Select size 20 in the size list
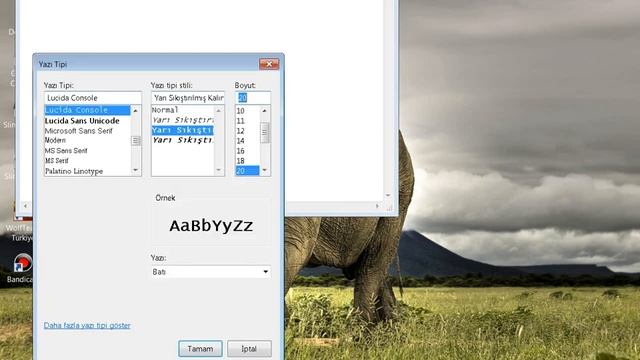Screen dimensions: 640x360 tap(247, 171)
